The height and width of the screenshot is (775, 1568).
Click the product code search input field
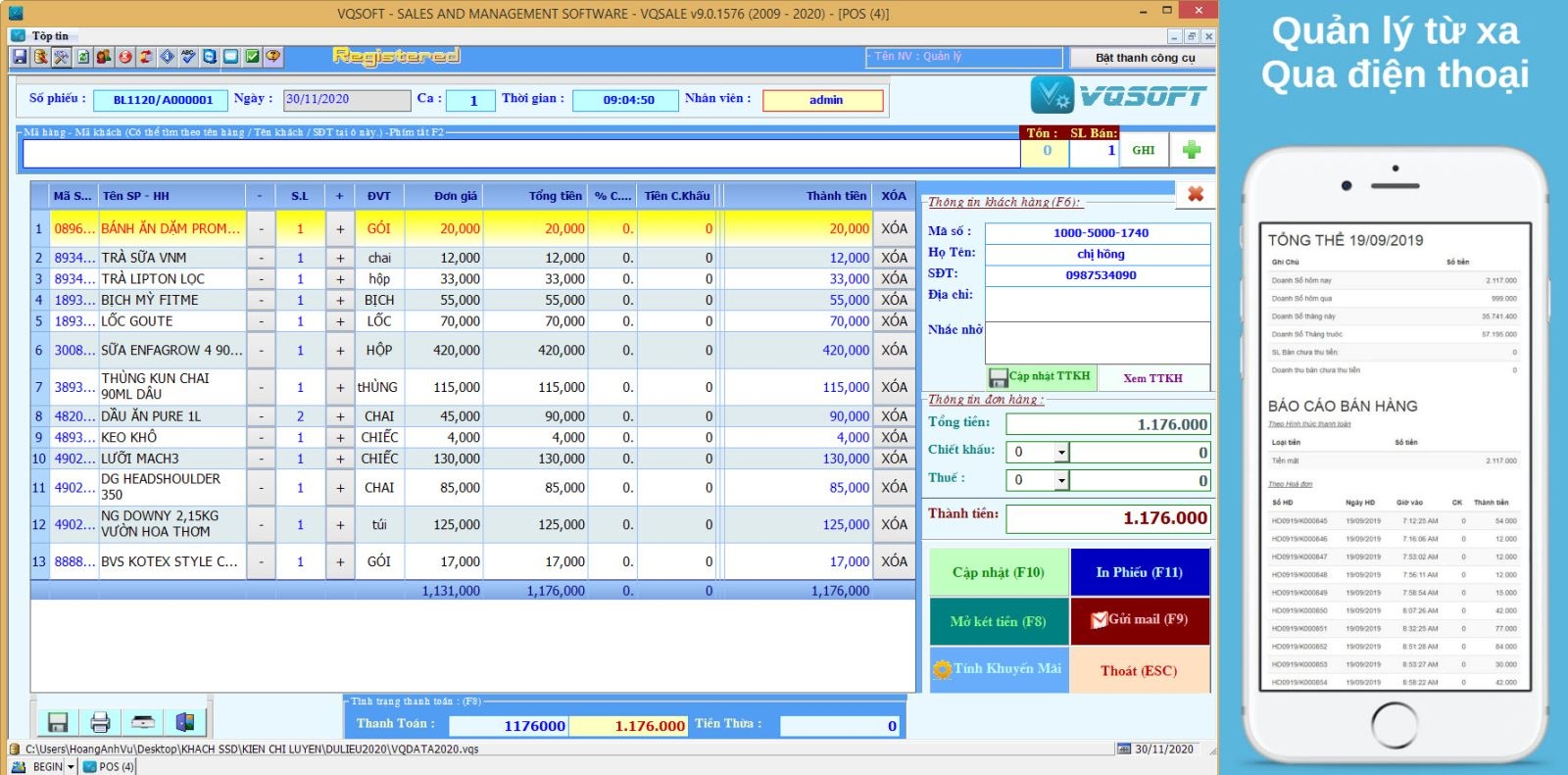520,153
